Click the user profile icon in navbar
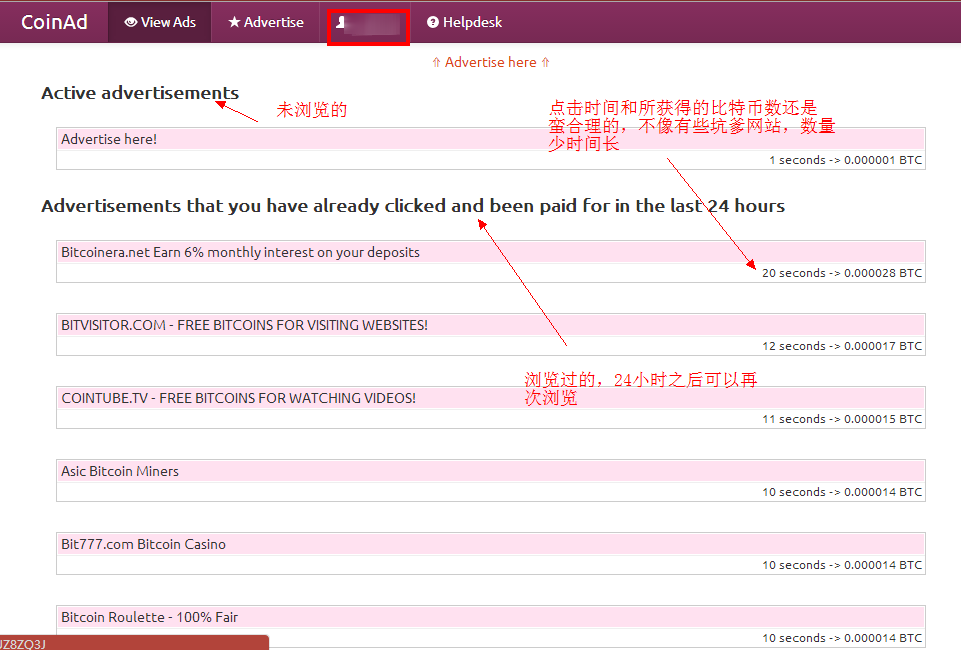 341,22
